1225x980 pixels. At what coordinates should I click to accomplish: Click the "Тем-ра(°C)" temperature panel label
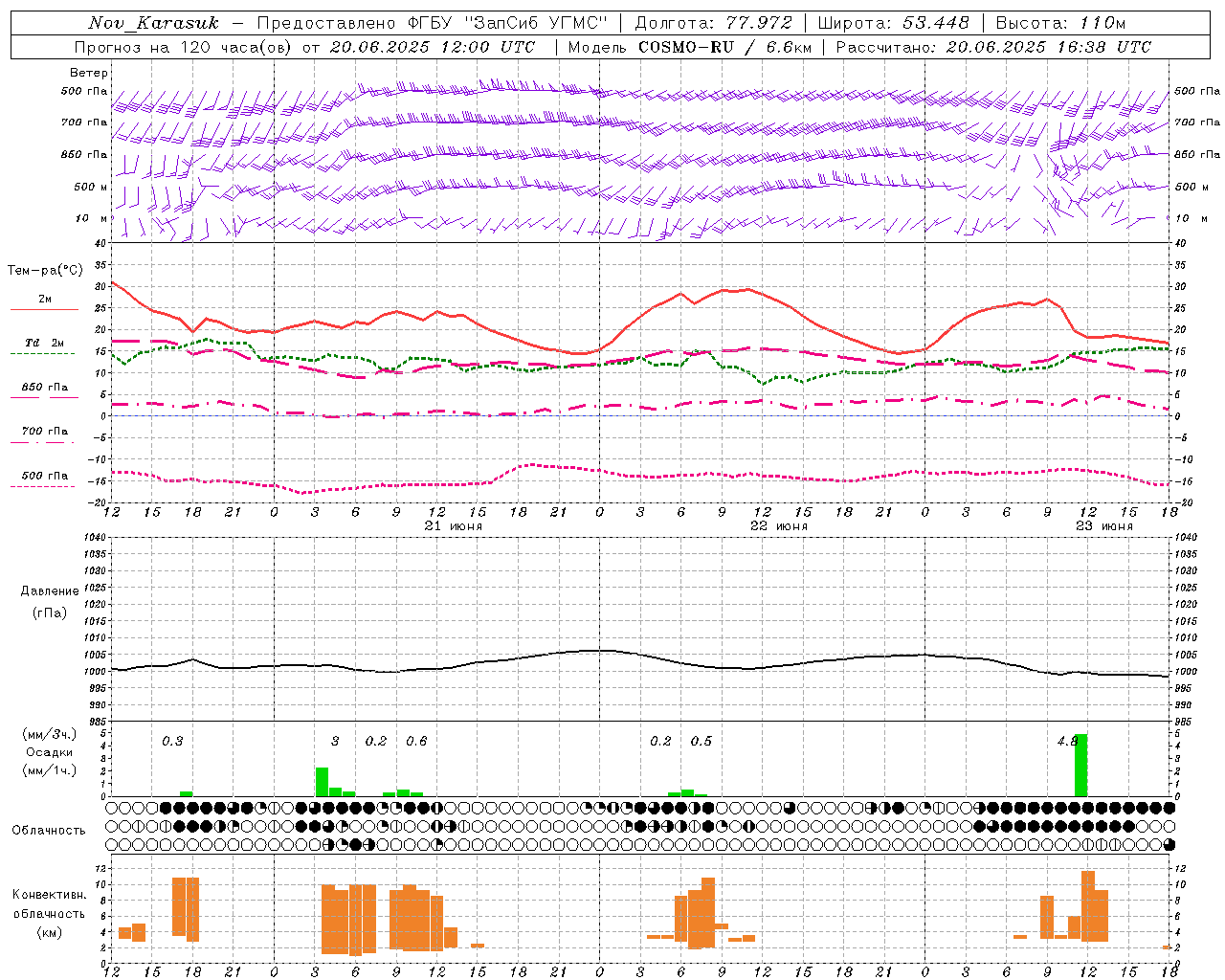pos(45,271)
